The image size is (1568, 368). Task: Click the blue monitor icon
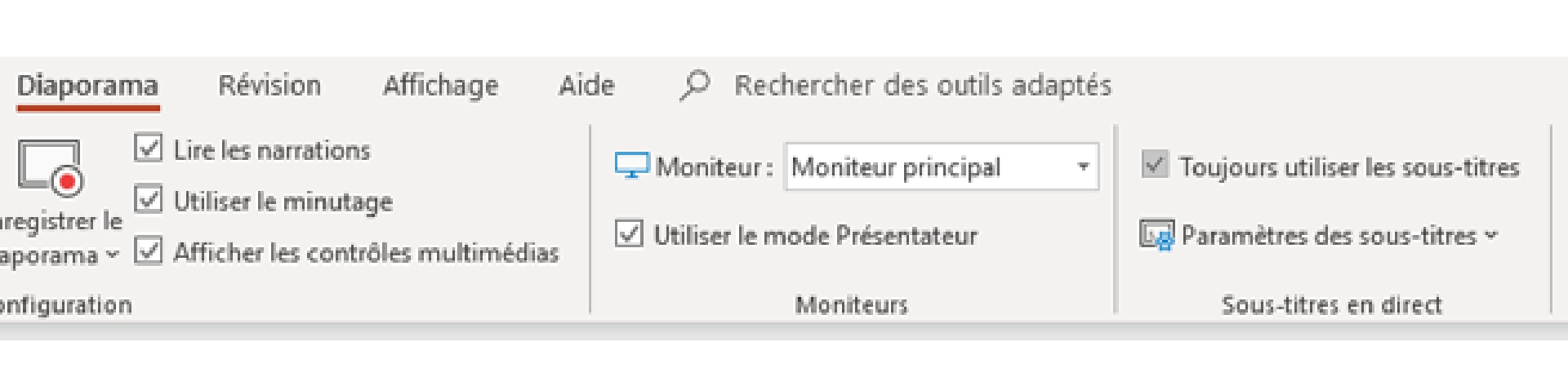click(x=631, y=166)
